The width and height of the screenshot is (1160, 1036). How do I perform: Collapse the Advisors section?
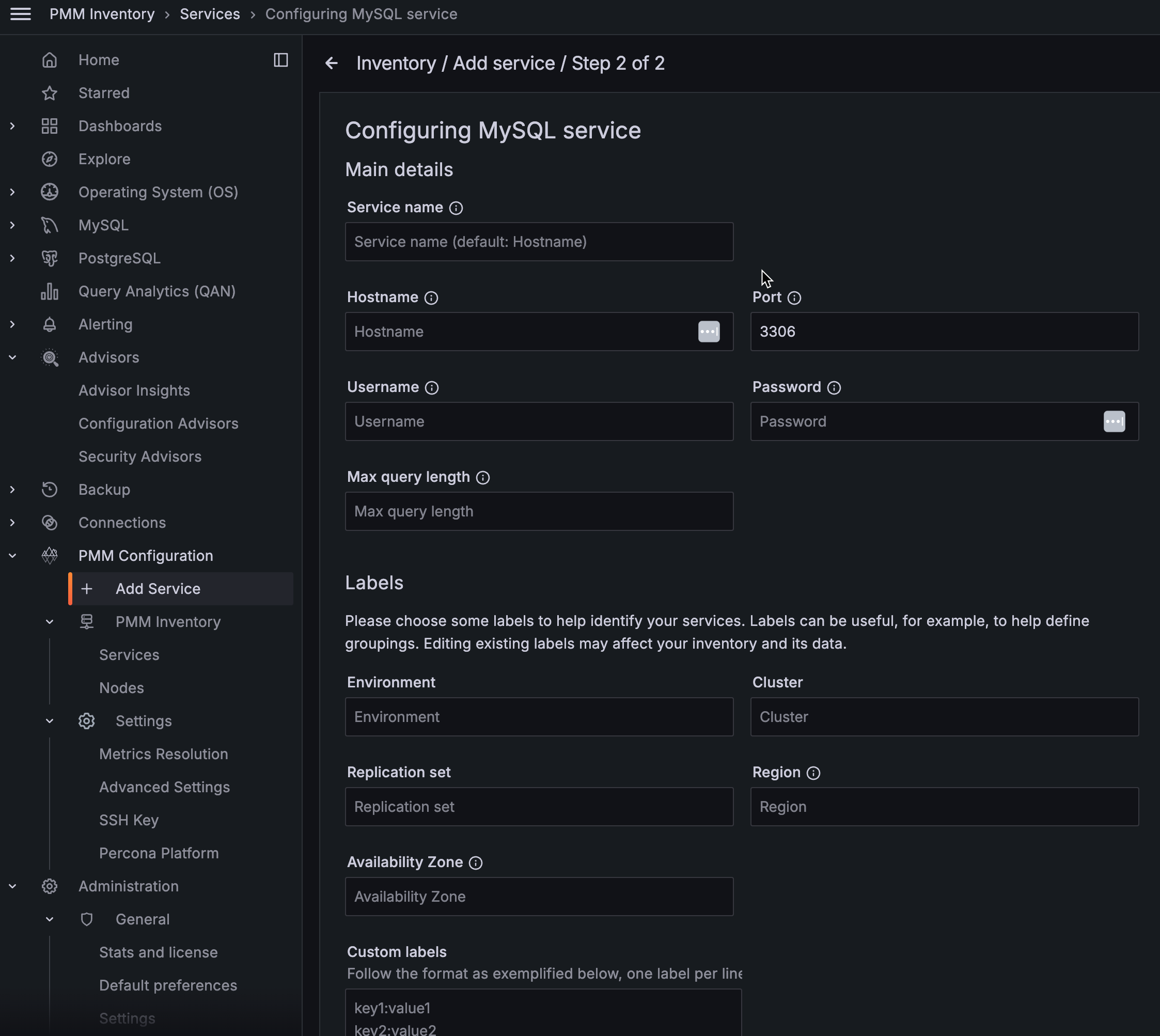(x=12, y=357)
